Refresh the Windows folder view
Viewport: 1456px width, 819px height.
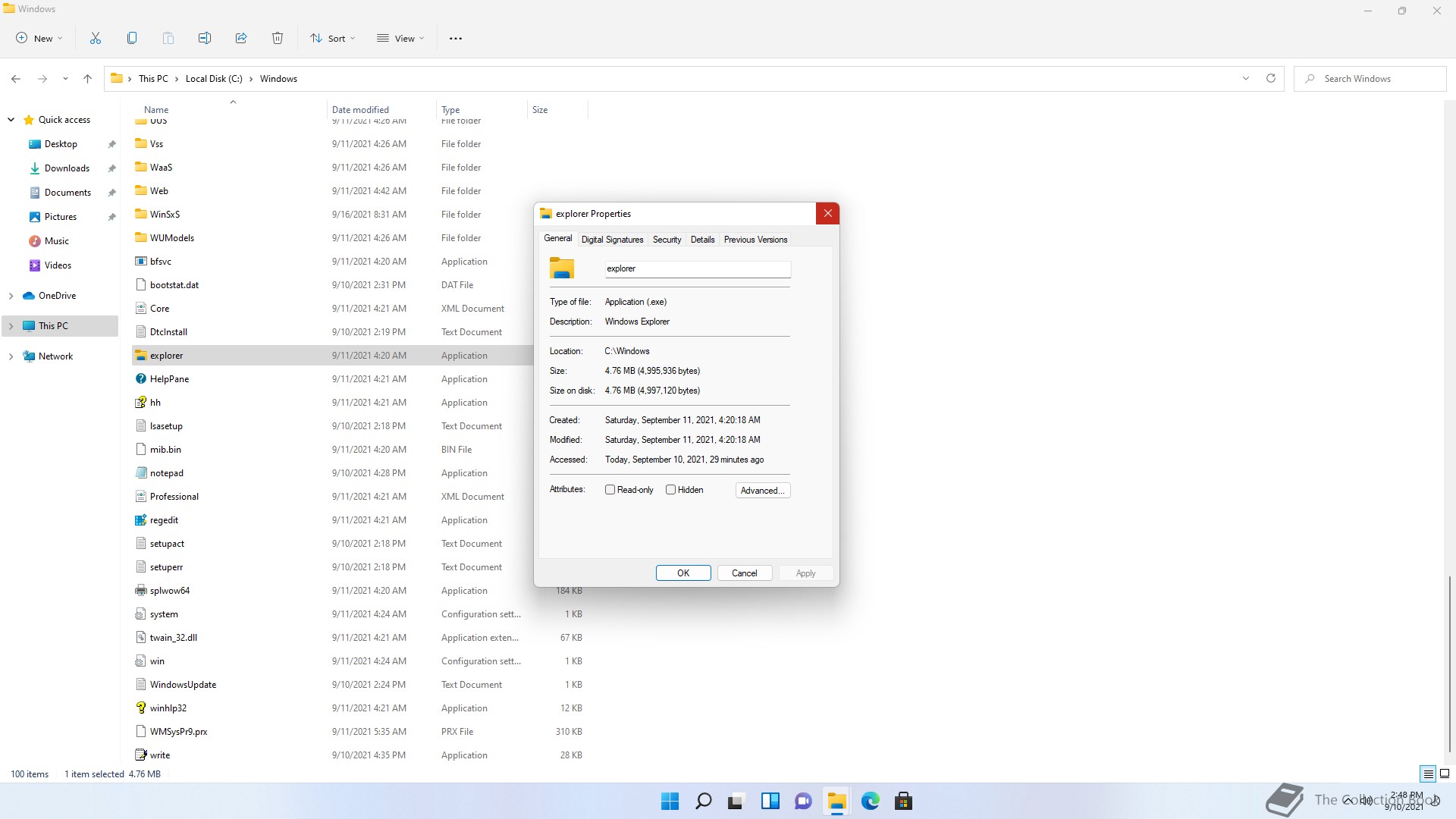click(1271, 78)
